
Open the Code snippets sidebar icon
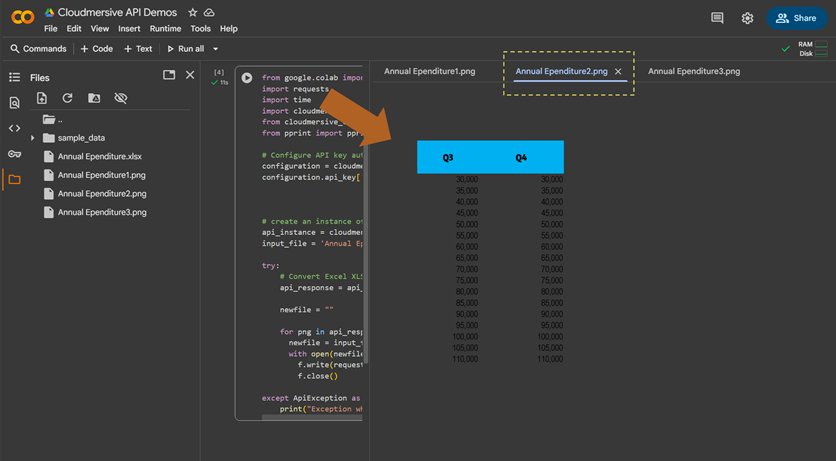(x=14, y=128)
